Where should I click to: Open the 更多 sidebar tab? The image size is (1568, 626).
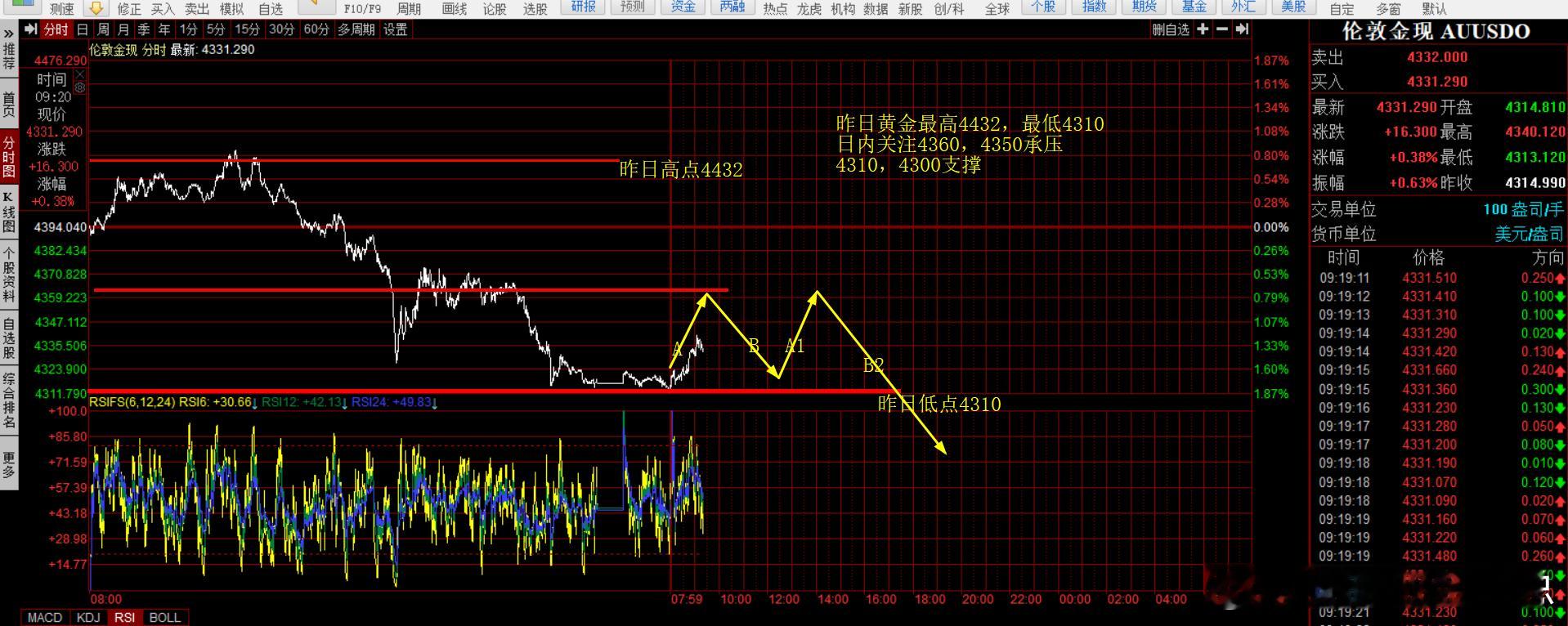(x=8, y=464)
